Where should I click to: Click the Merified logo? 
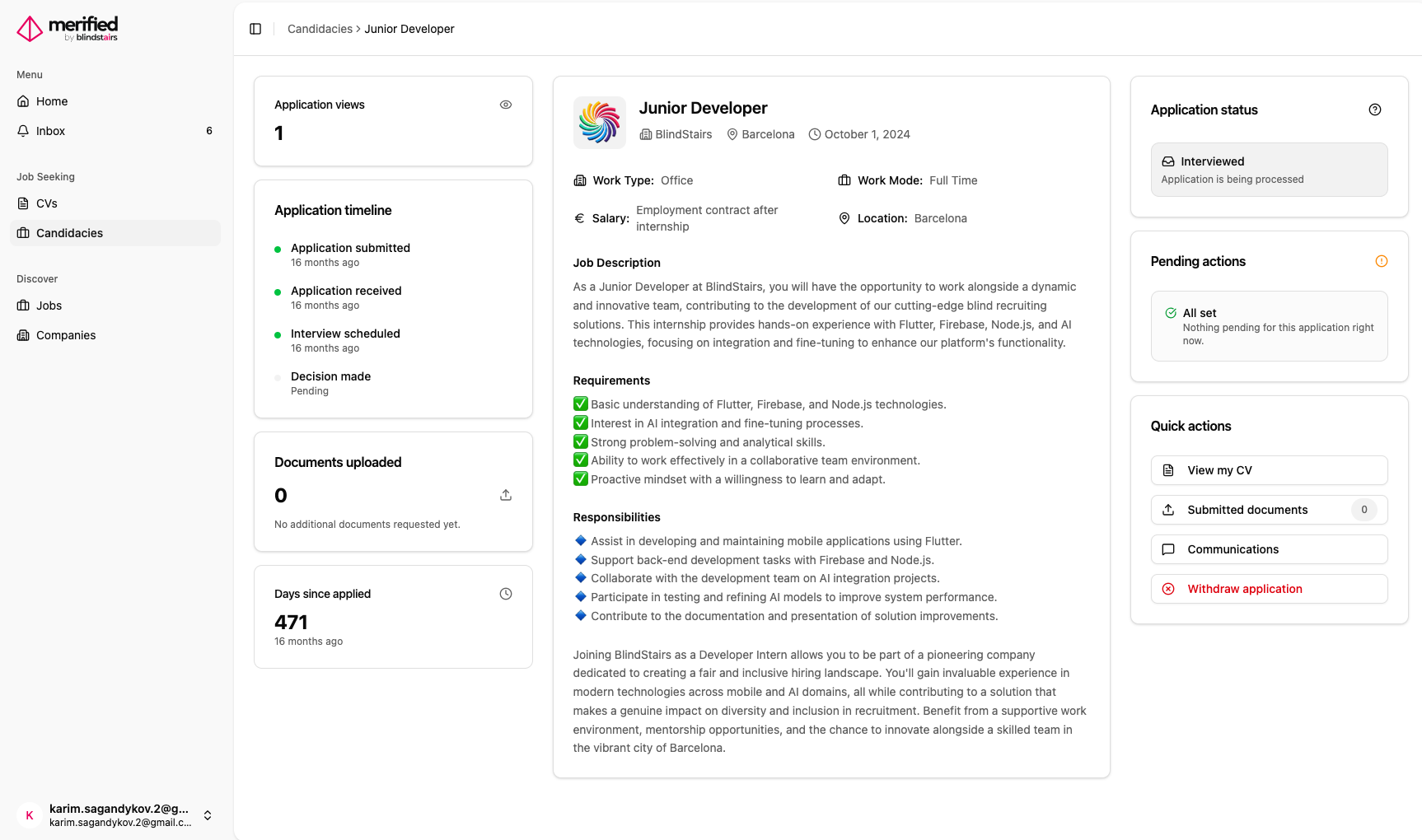pyautogui.click(x=68, y=29)
